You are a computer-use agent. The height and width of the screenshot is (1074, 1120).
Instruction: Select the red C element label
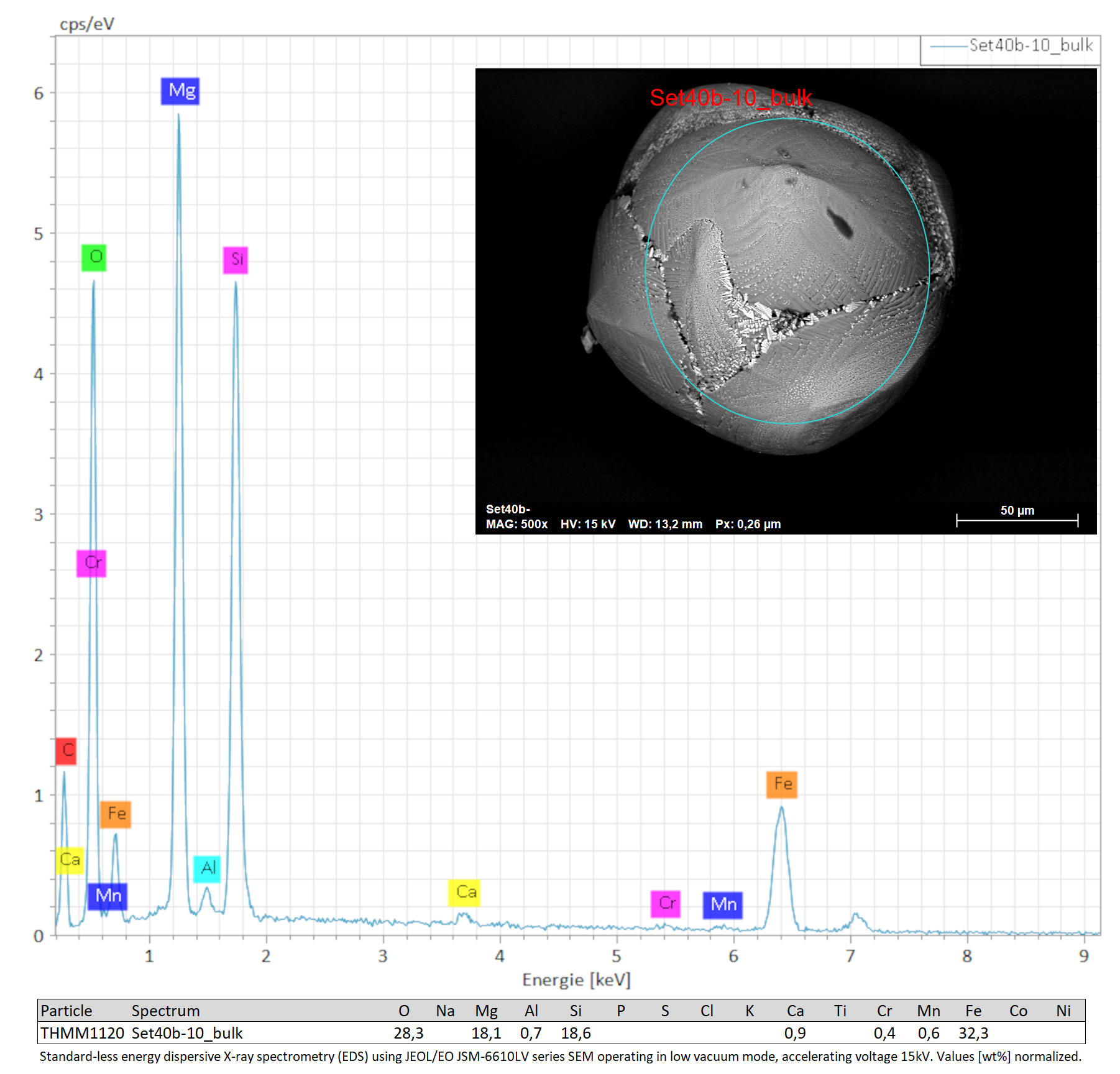pos(66,751)
